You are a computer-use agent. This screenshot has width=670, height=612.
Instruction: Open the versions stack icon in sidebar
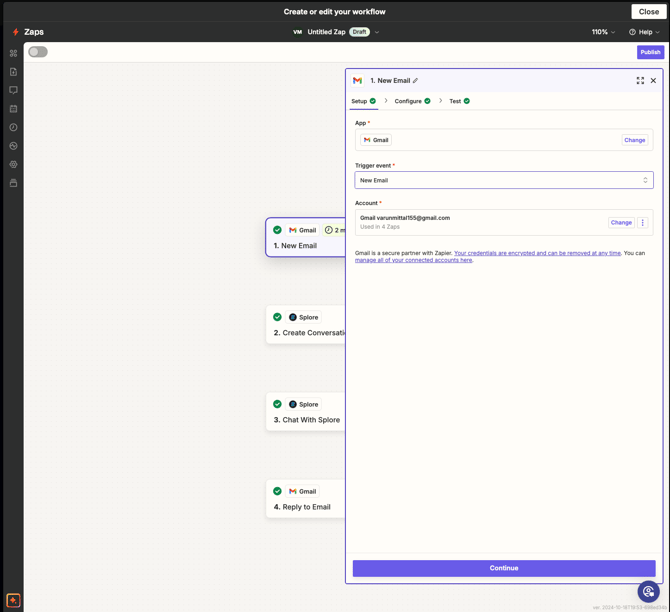(14, 183)
